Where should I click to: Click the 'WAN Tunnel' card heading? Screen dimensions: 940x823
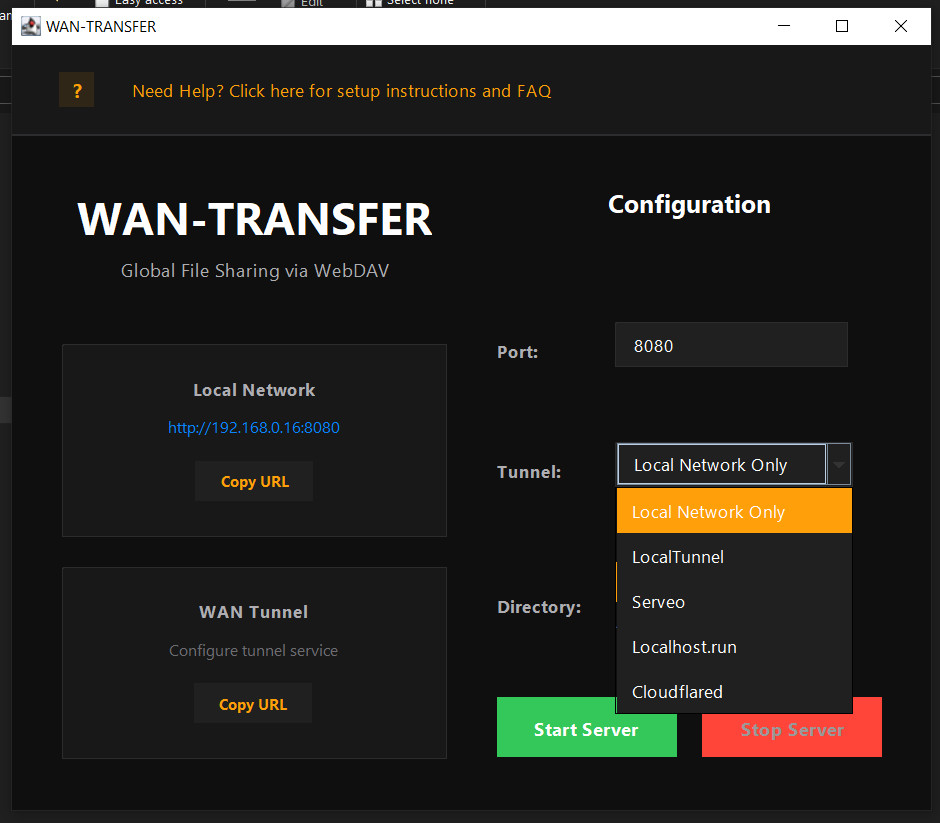tap(254, 612)
